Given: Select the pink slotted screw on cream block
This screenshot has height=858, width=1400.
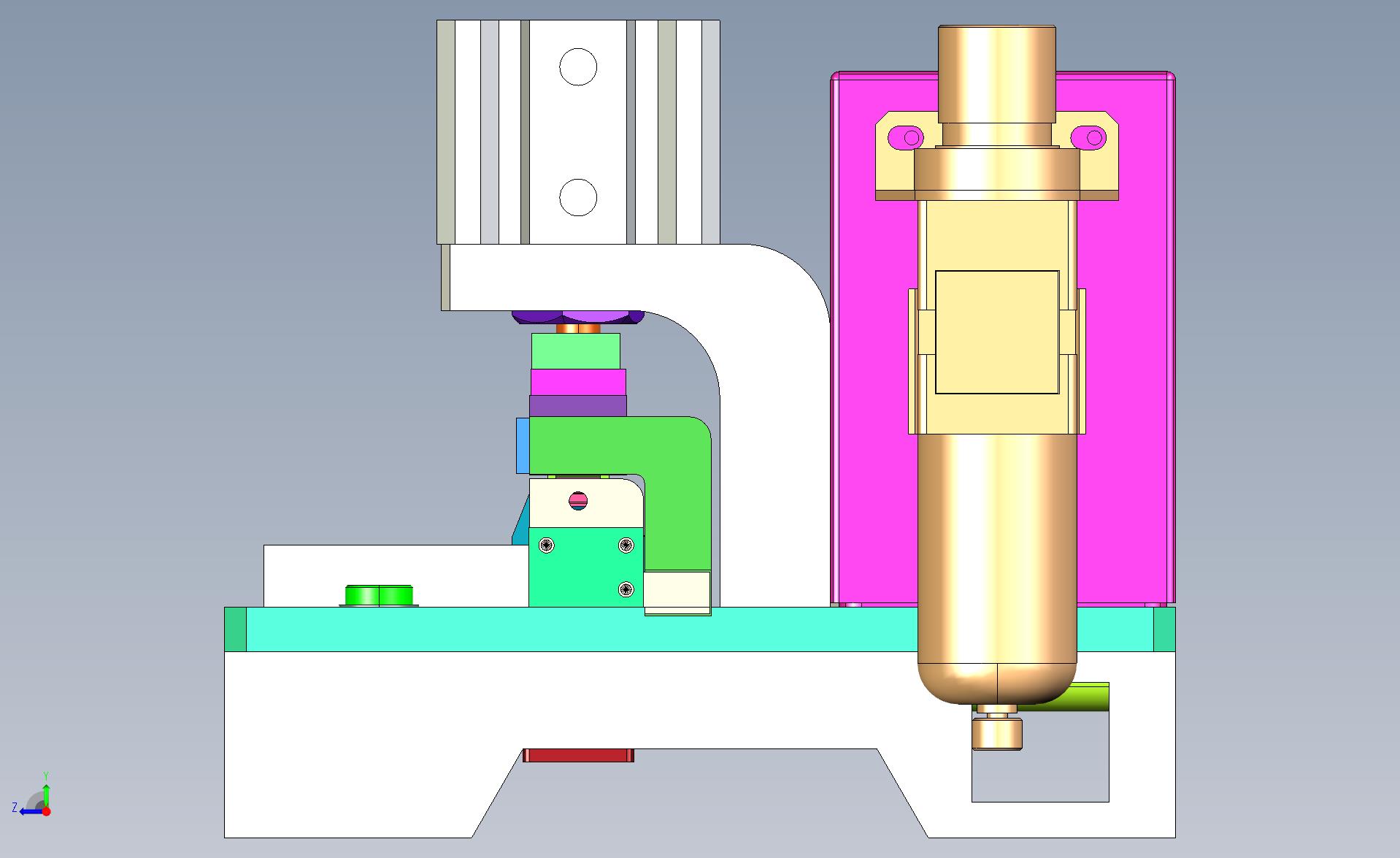Looking at the screenshot, I should pyautogui.click(x=577, y=501).
